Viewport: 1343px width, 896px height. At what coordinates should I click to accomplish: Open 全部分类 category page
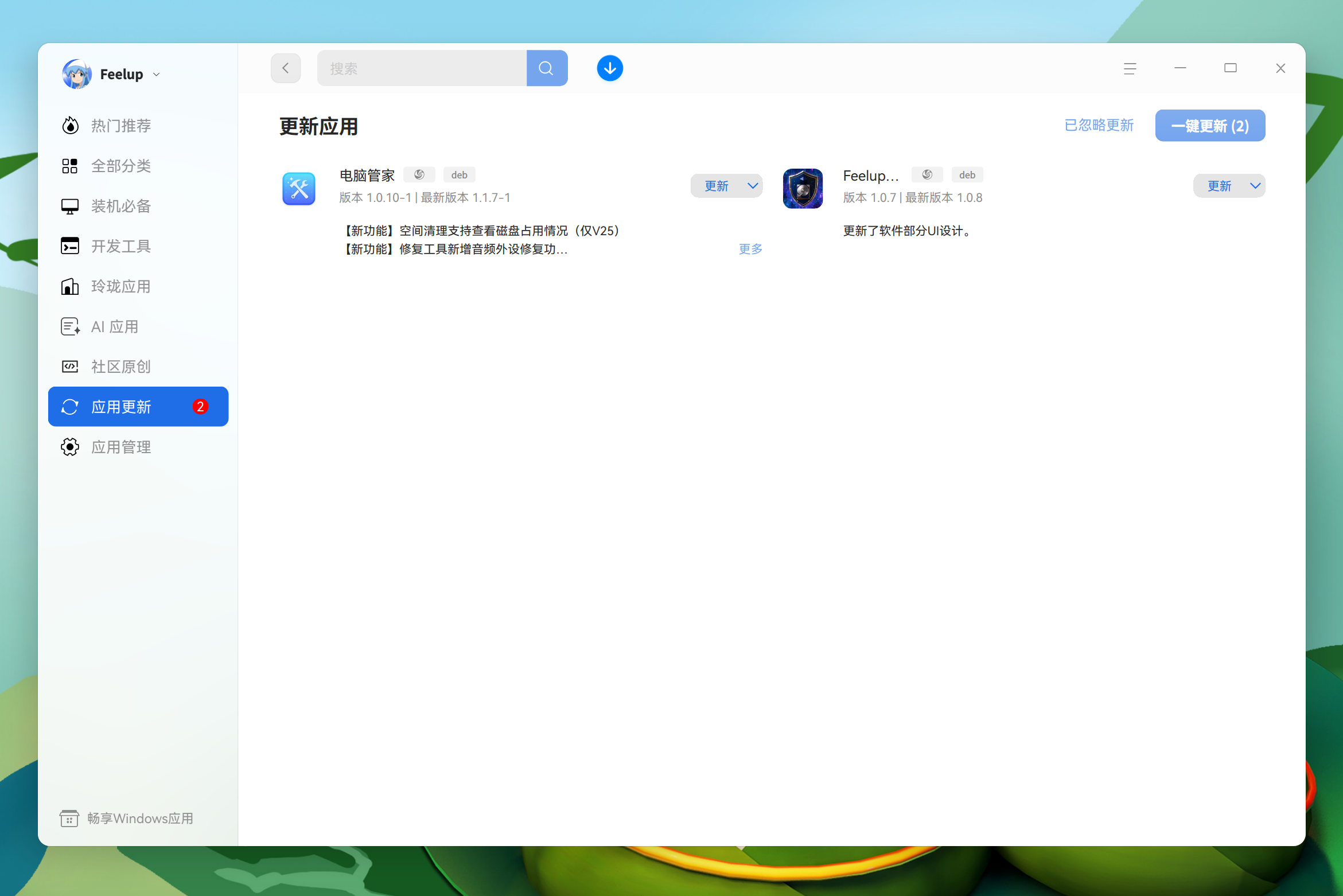click(x=138, y=166)
